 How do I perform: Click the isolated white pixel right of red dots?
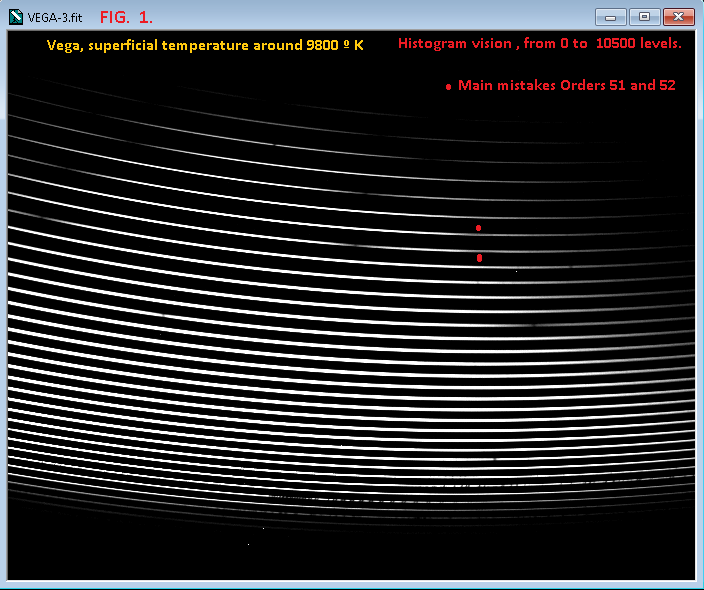tap(517, 270)
